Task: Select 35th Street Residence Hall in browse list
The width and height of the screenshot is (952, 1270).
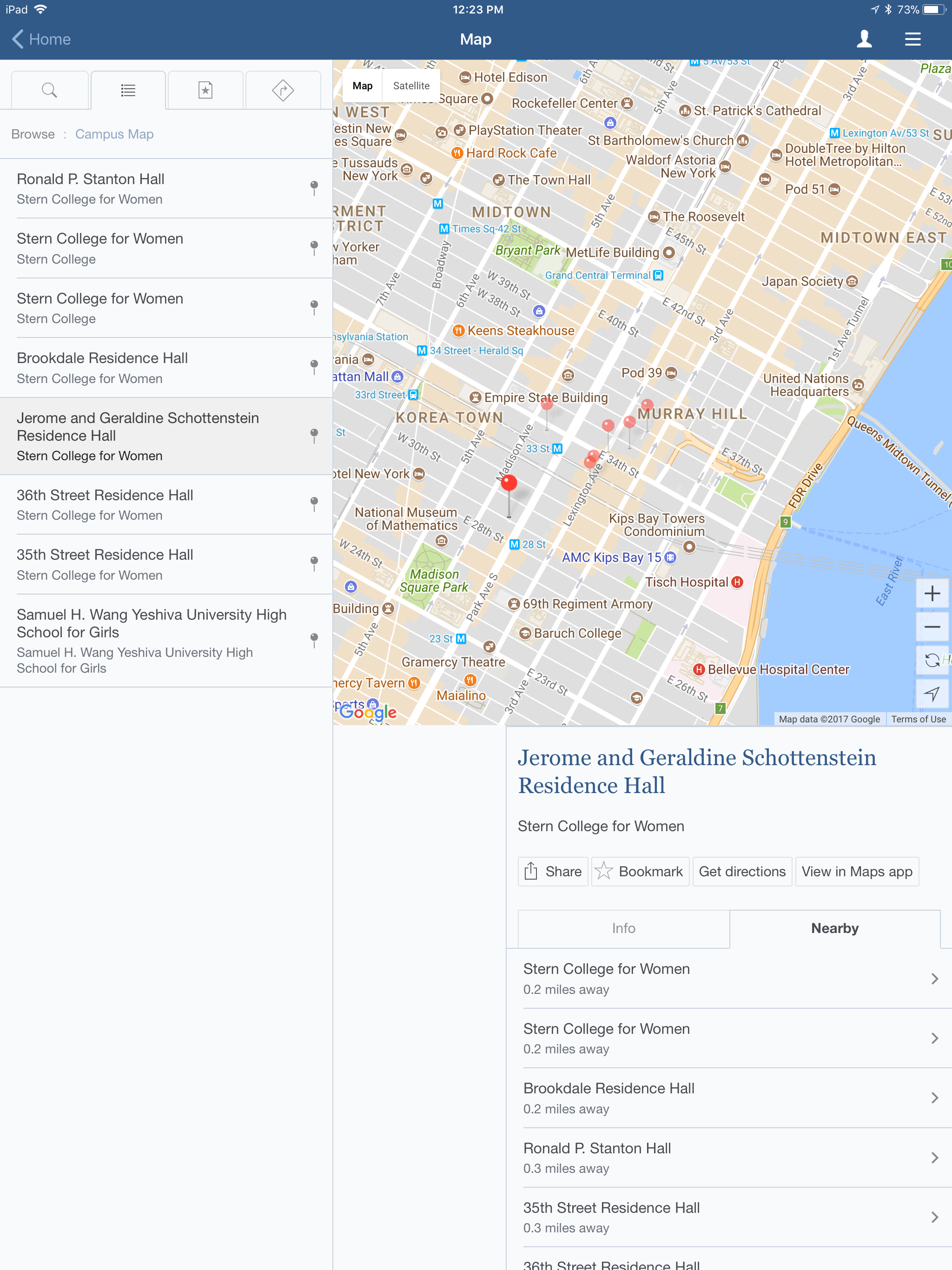Action: [166, 564]
